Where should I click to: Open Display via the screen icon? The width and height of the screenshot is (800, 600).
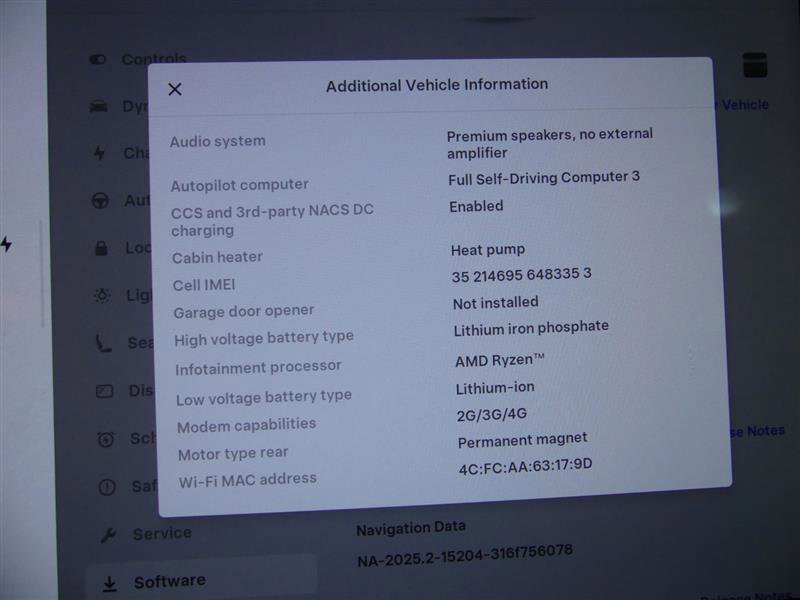104,391
